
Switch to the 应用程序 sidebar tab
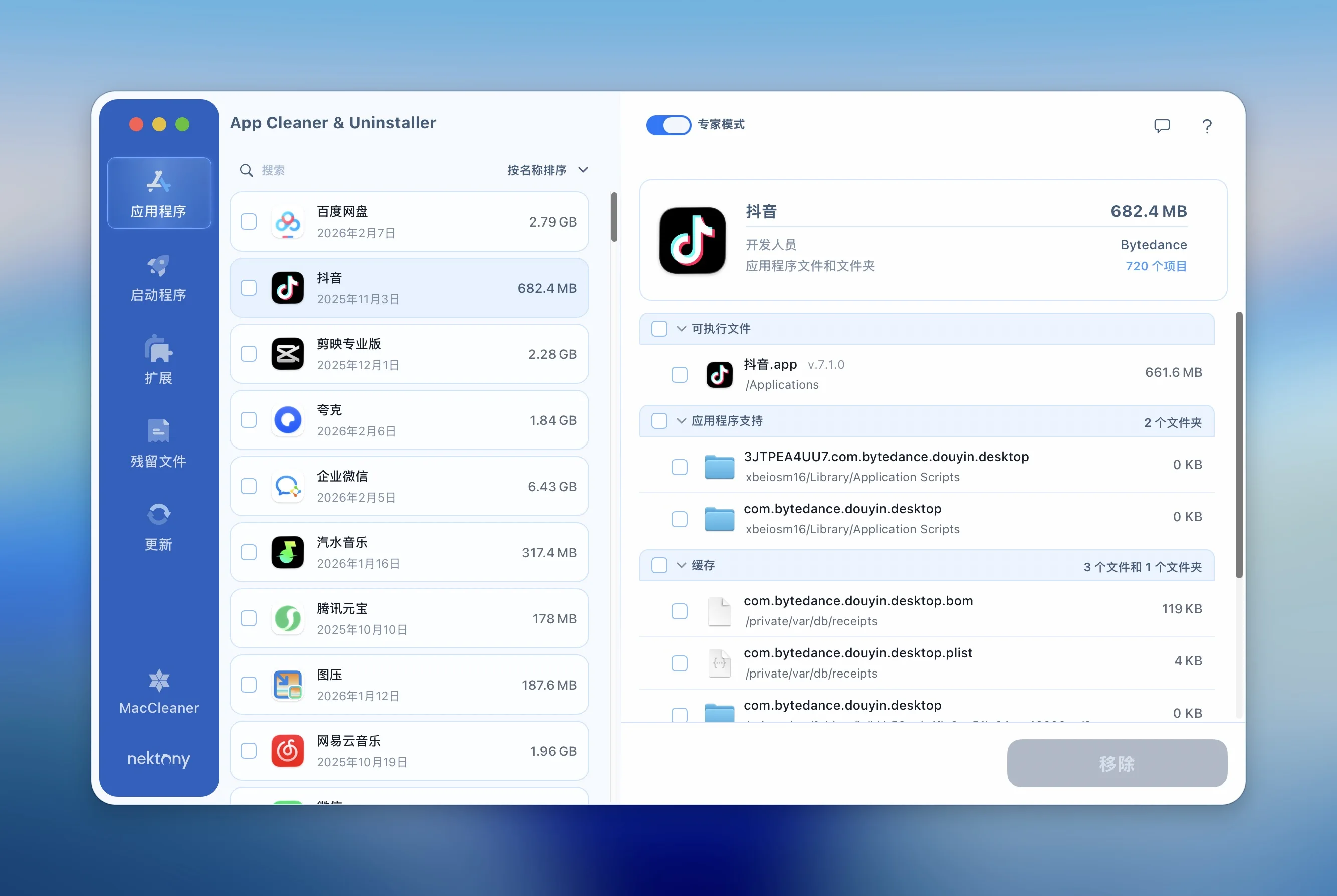click(x=158, y=192)
